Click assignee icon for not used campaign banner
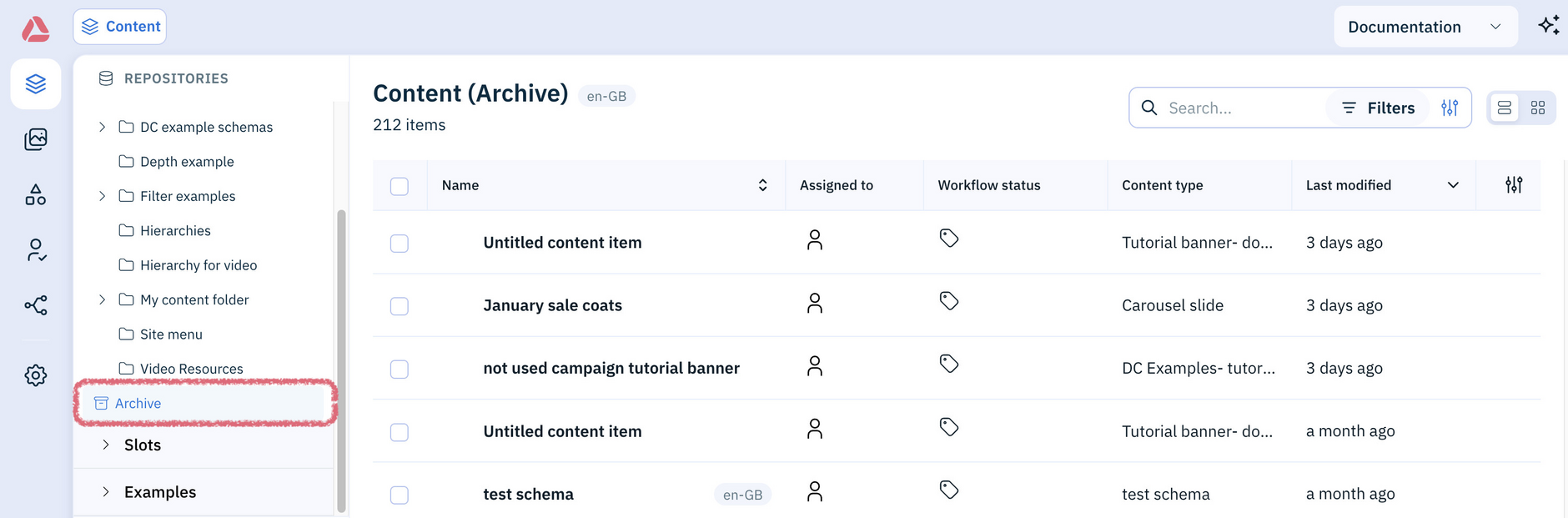 click(x=815, y=365)
